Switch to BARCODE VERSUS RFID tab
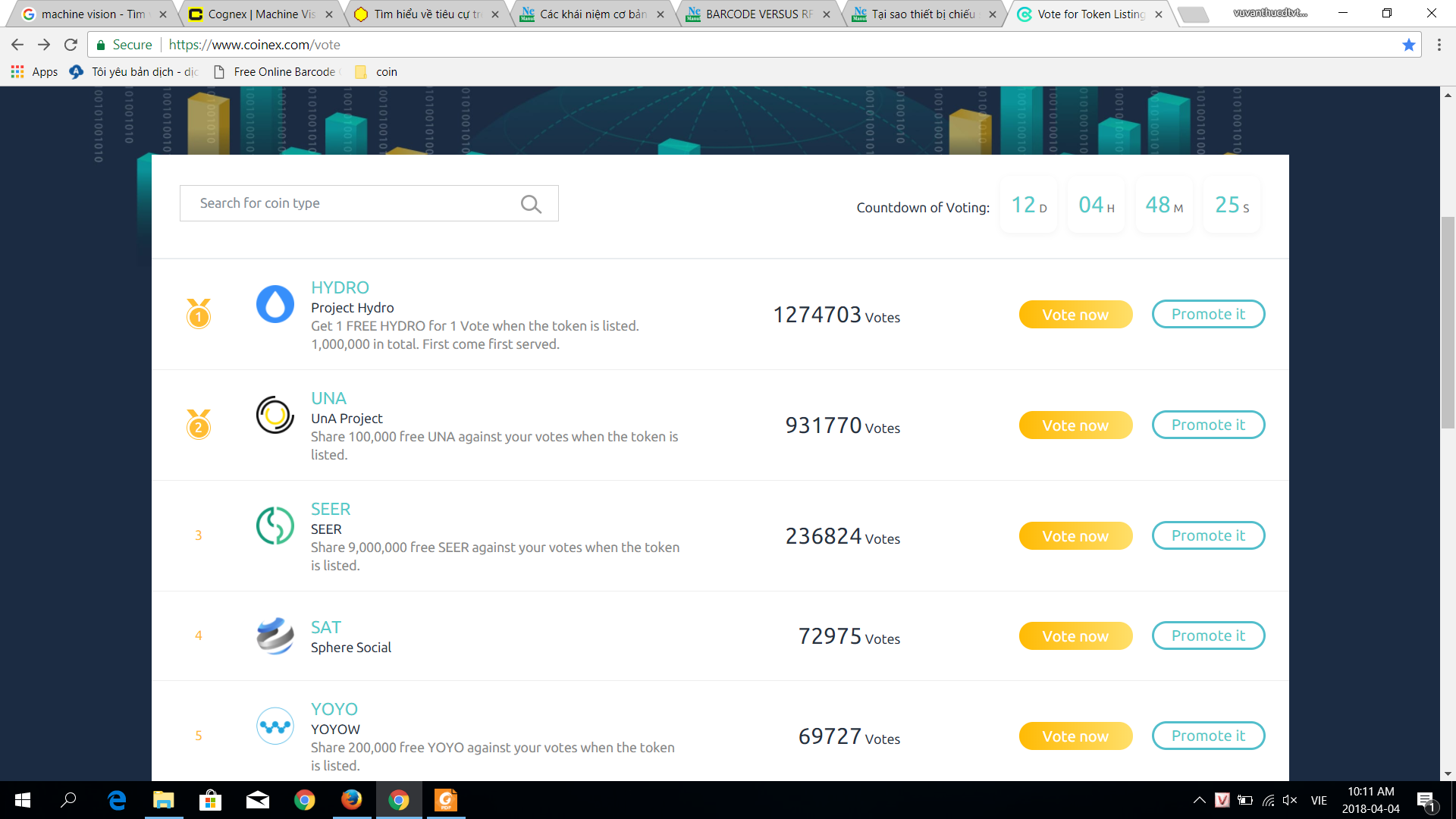 coord(758,14)
